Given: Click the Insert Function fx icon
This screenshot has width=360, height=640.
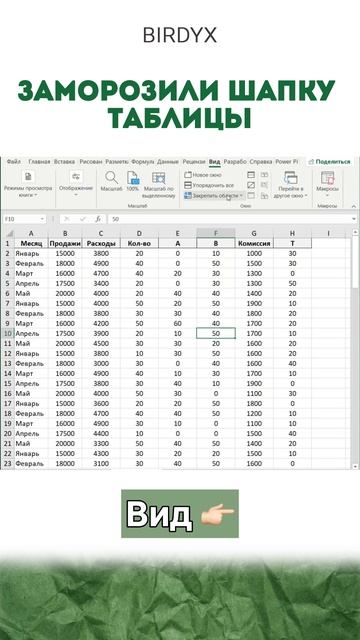Looking at the screenshot, I should tap(98, 219).
